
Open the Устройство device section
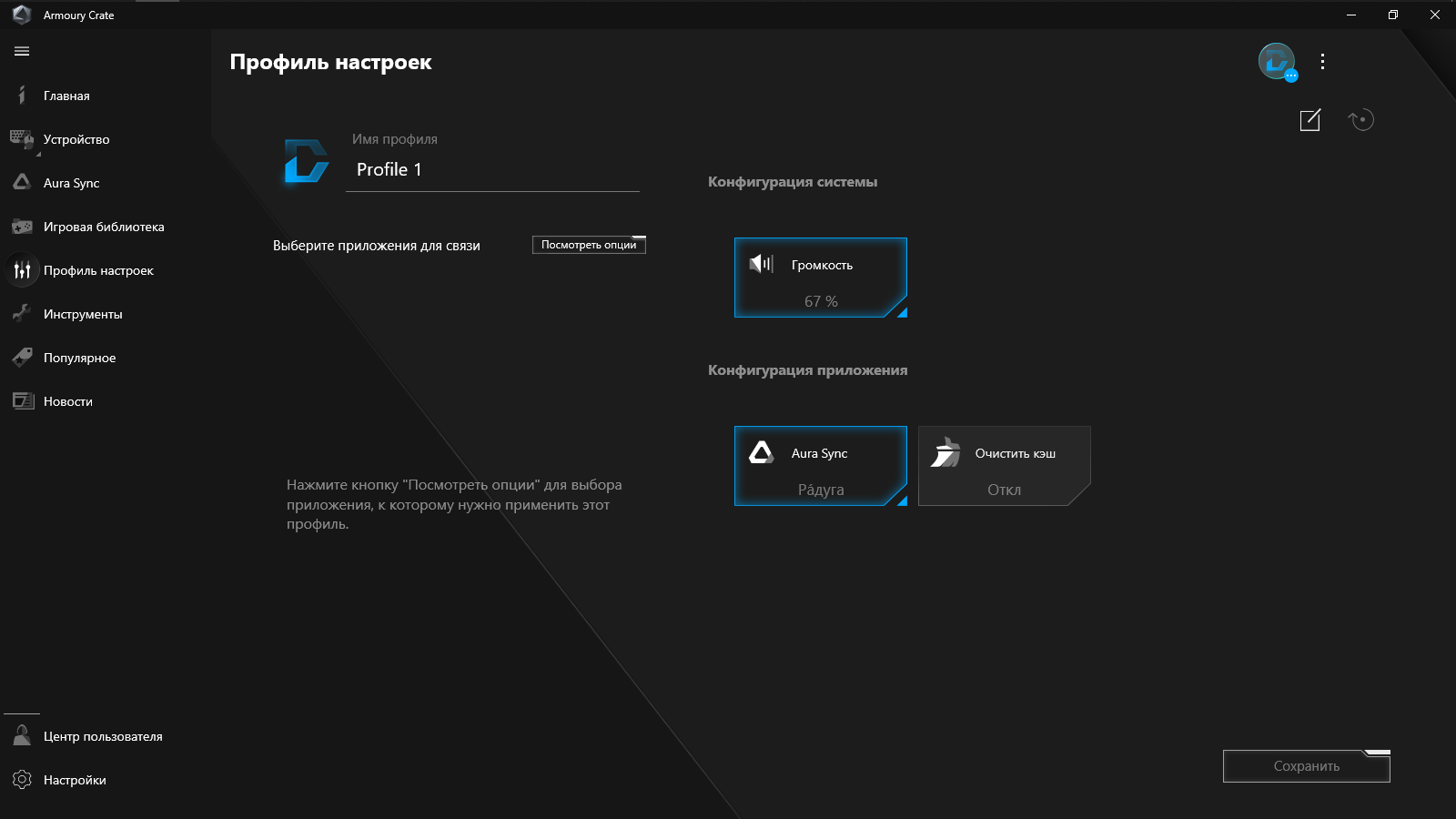[x=76, y=139]
